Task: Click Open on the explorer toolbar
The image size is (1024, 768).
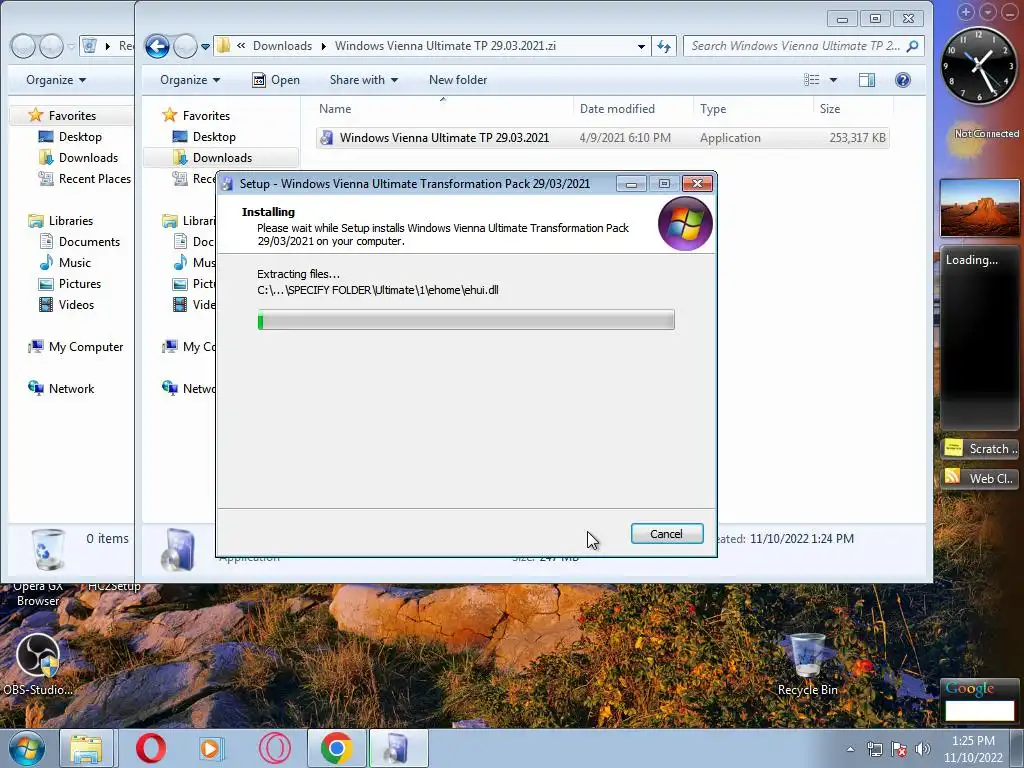Action: tap(276, 80)
